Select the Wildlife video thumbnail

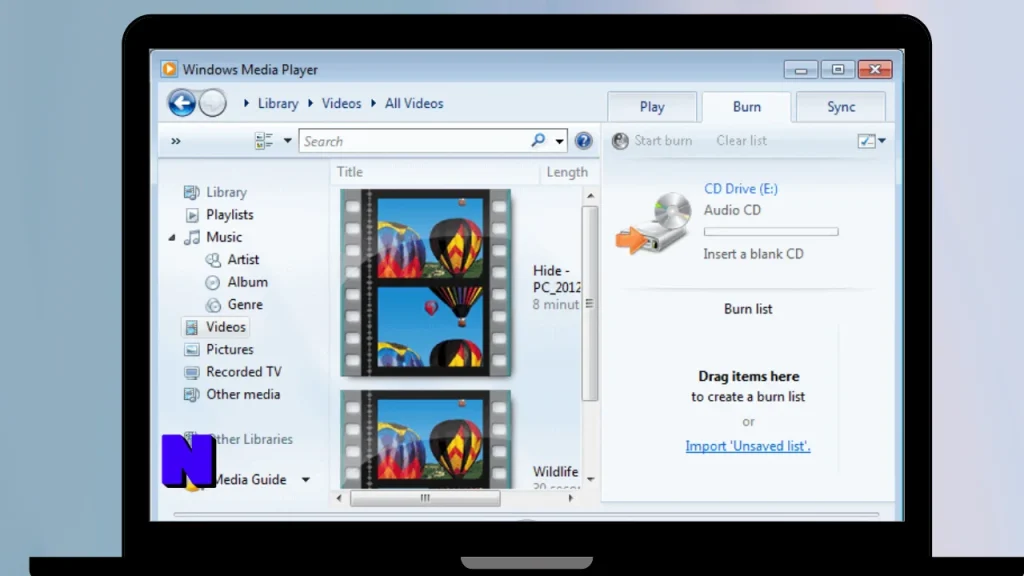[x=425, y=439]
